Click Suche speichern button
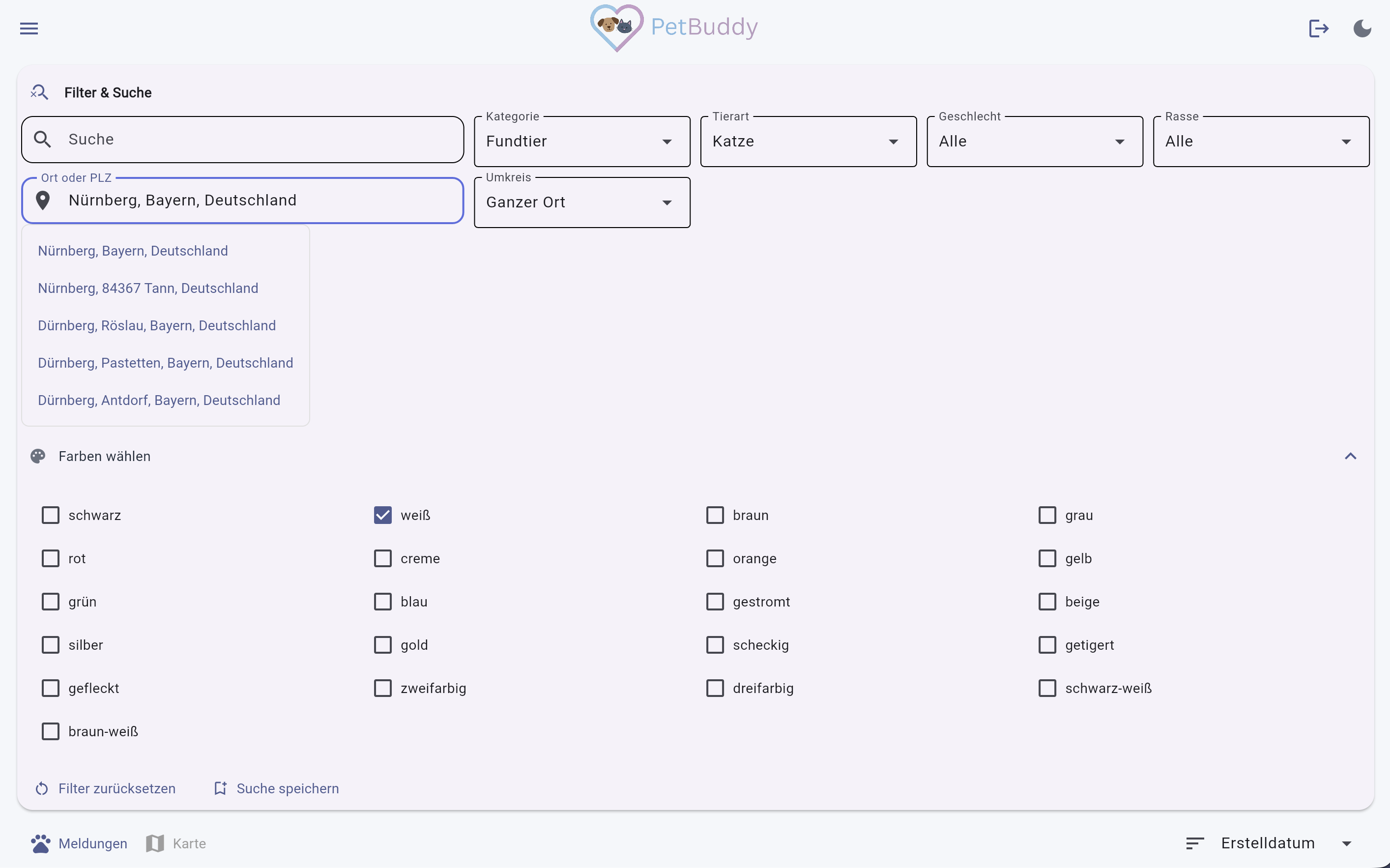This screenshot has height=868, width=1390. 277,788
